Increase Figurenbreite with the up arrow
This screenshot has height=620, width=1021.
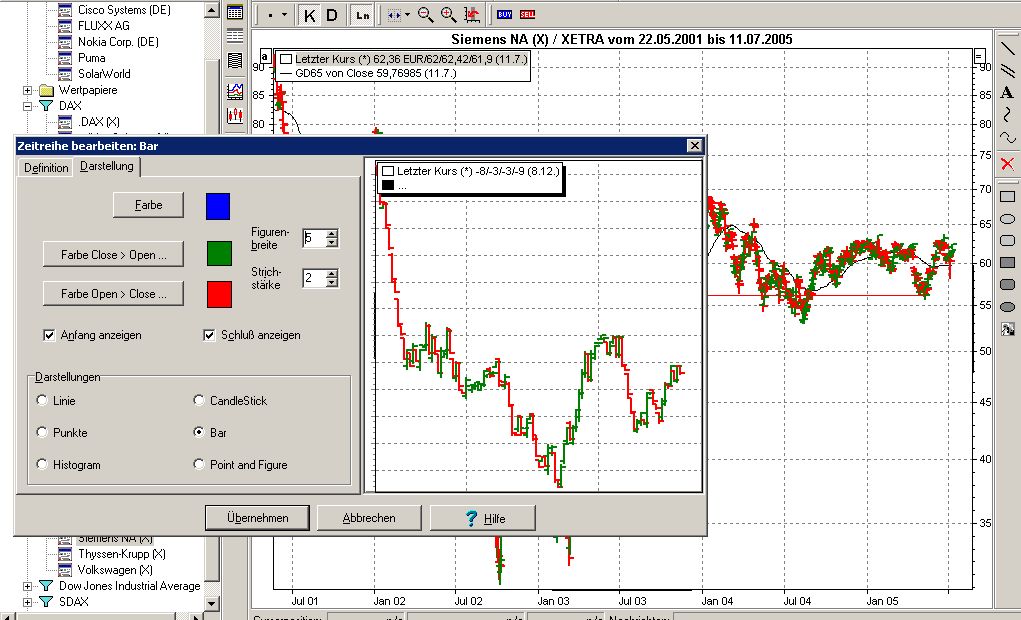[332, 234]
